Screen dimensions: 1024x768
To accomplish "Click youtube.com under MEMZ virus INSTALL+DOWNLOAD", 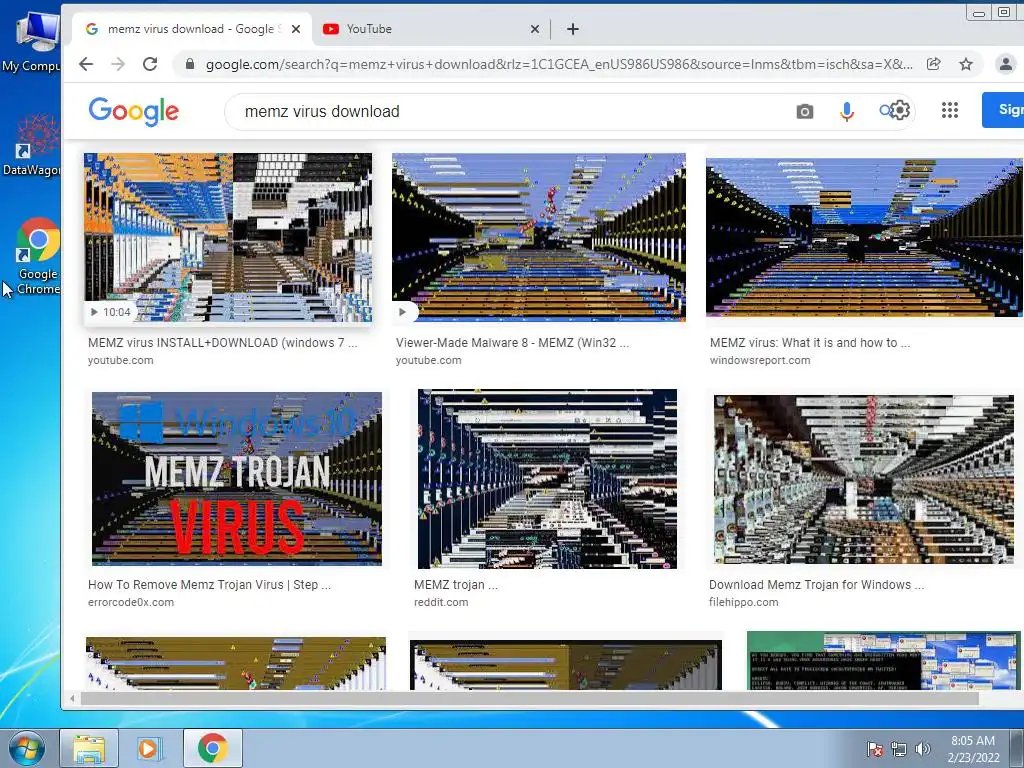I will [121, 360].
